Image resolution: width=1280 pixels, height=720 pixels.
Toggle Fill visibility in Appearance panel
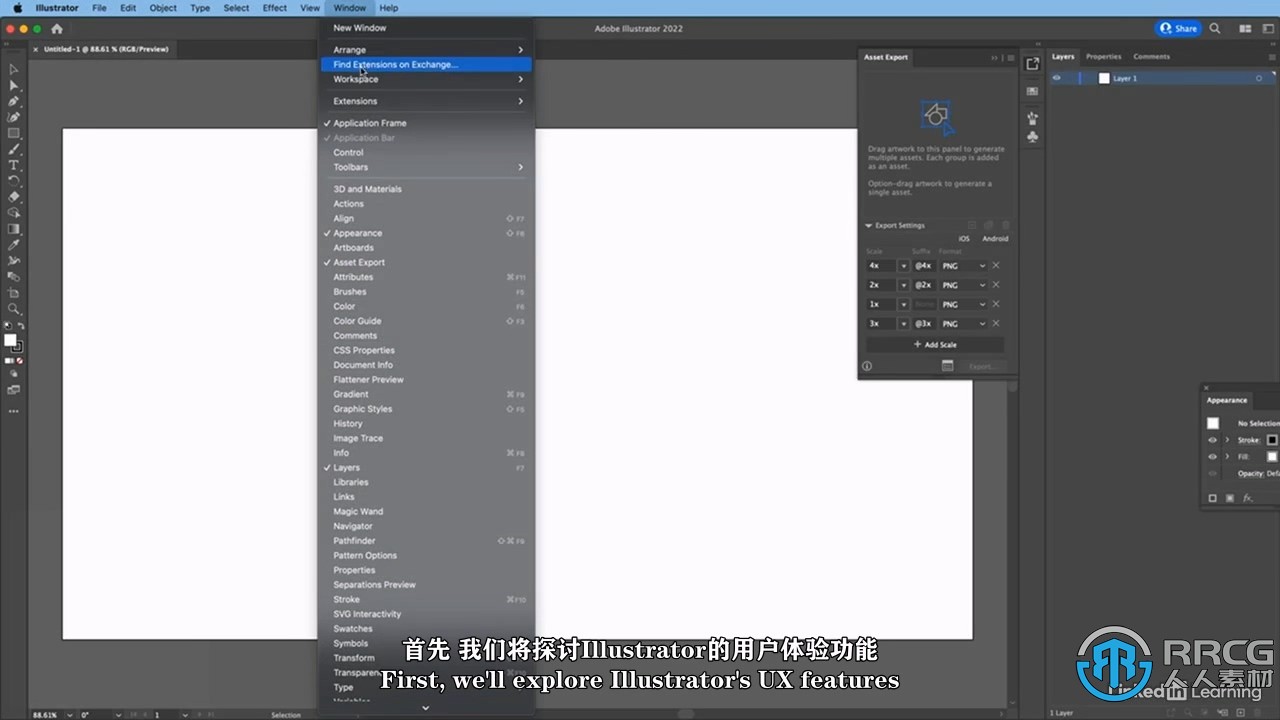pos(1213,457)
